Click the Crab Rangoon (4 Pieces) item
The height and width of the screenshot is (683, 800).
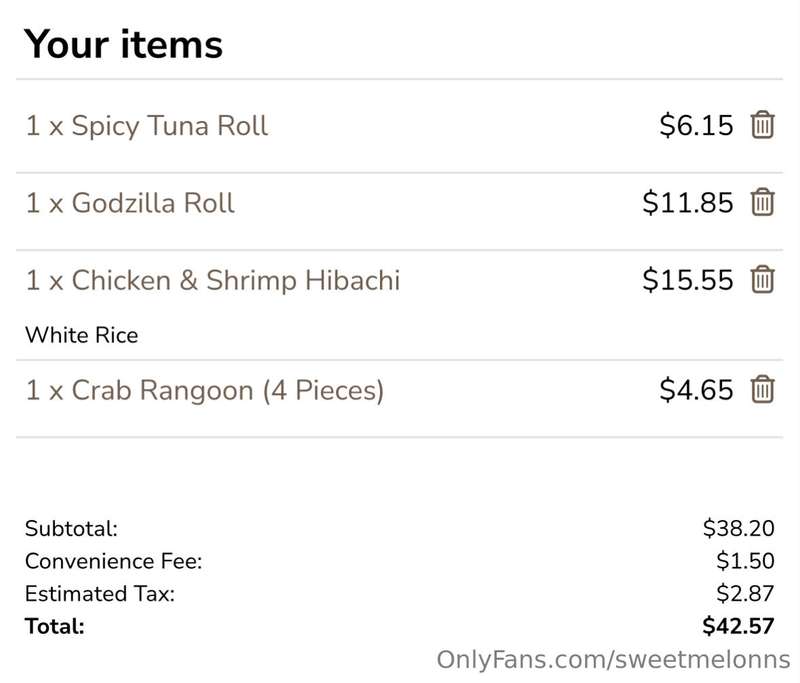coord(205,389)
